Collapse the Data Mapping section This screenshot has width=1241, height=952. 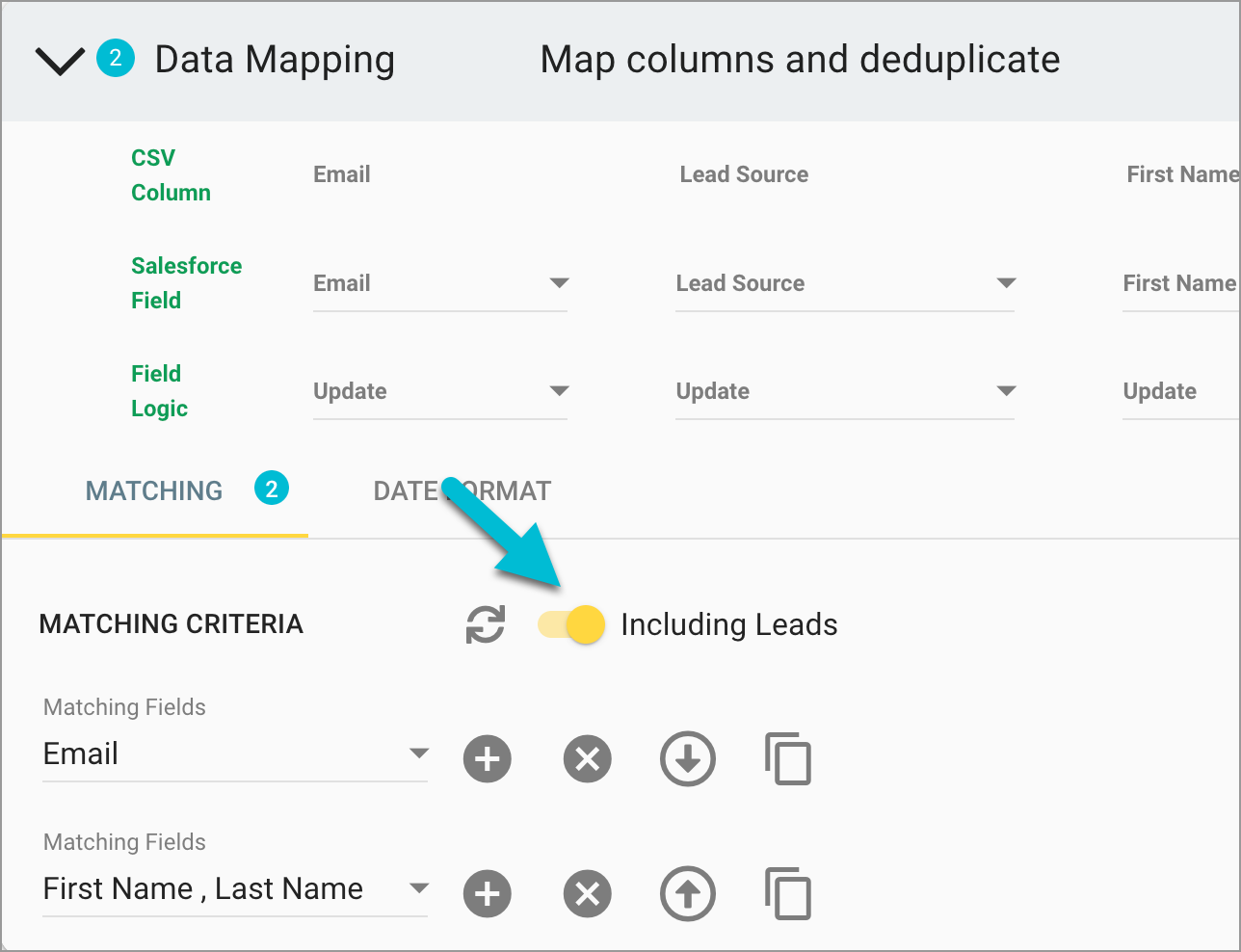coord(59,59)
